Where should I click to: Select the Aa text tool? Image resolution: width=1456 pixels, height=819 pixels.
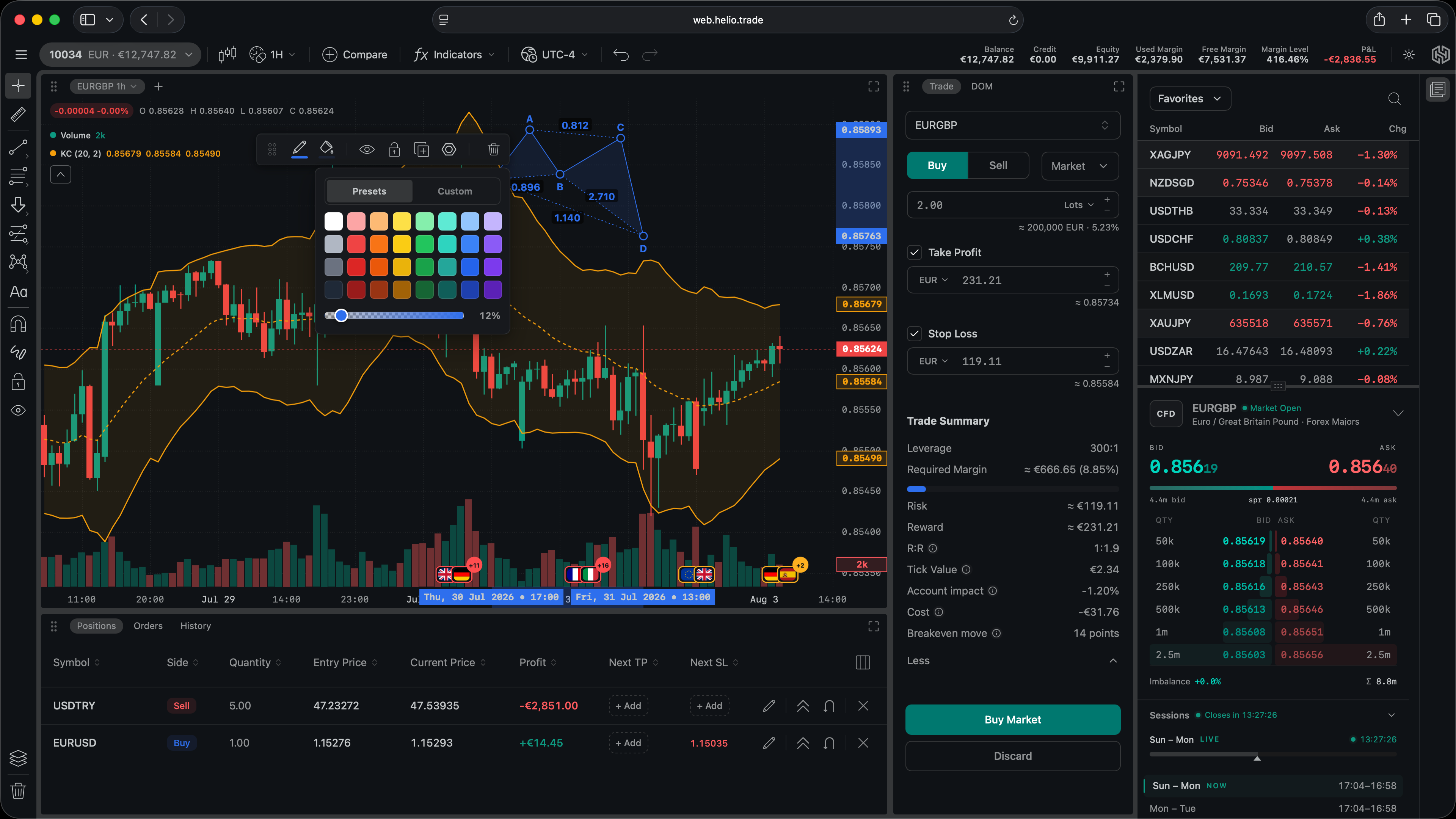tap(18, 292)
